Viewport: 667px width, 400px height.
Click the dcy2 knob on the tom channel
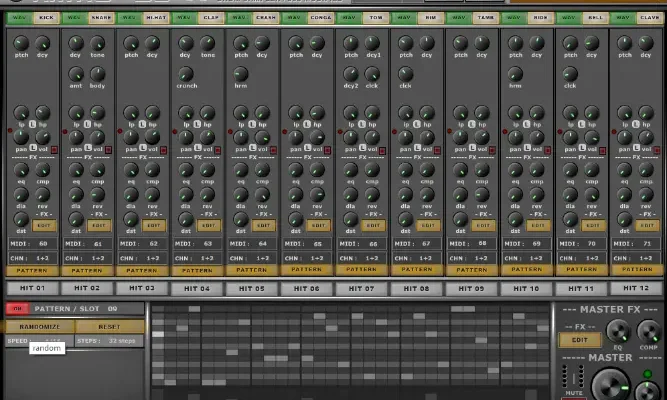350,74
